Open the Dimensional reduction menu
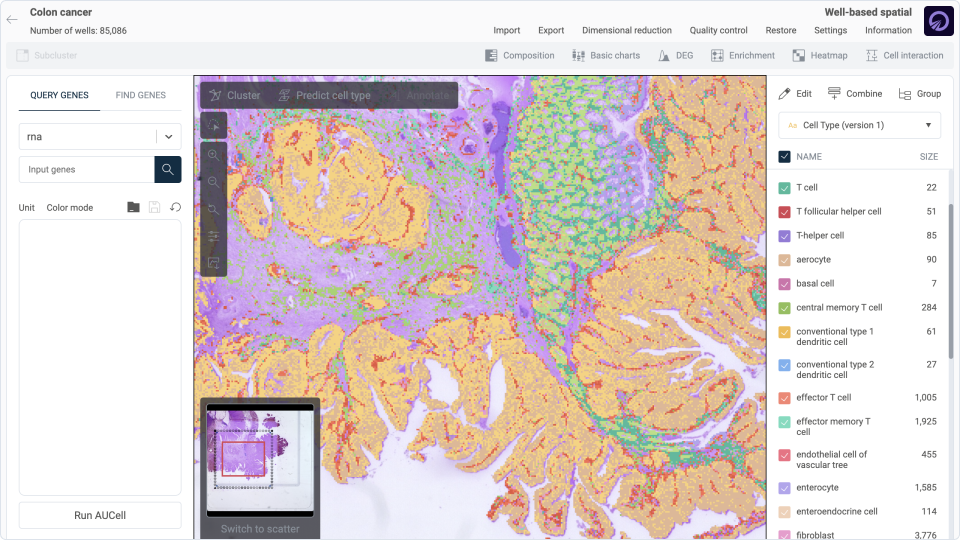 click(x=626, y=30)
